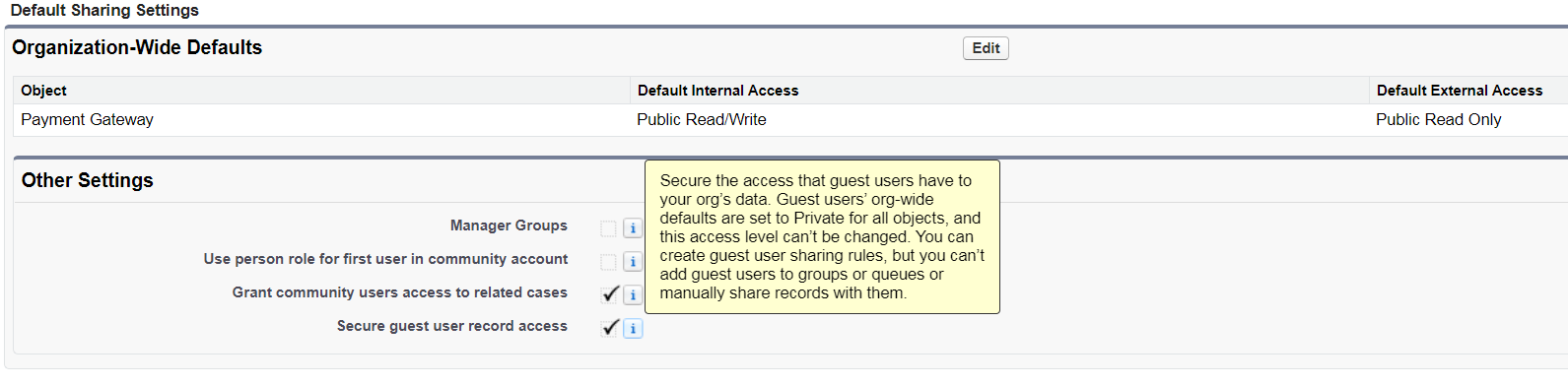Click the Manager Groups label

tap(509, 225)
